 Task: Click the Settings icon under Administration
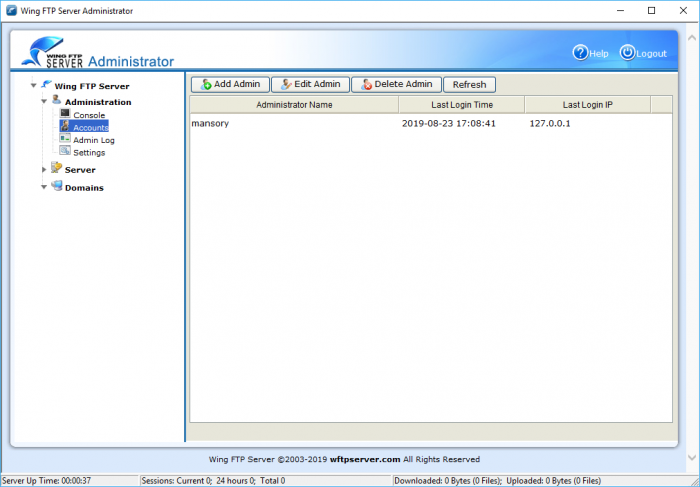65,151
